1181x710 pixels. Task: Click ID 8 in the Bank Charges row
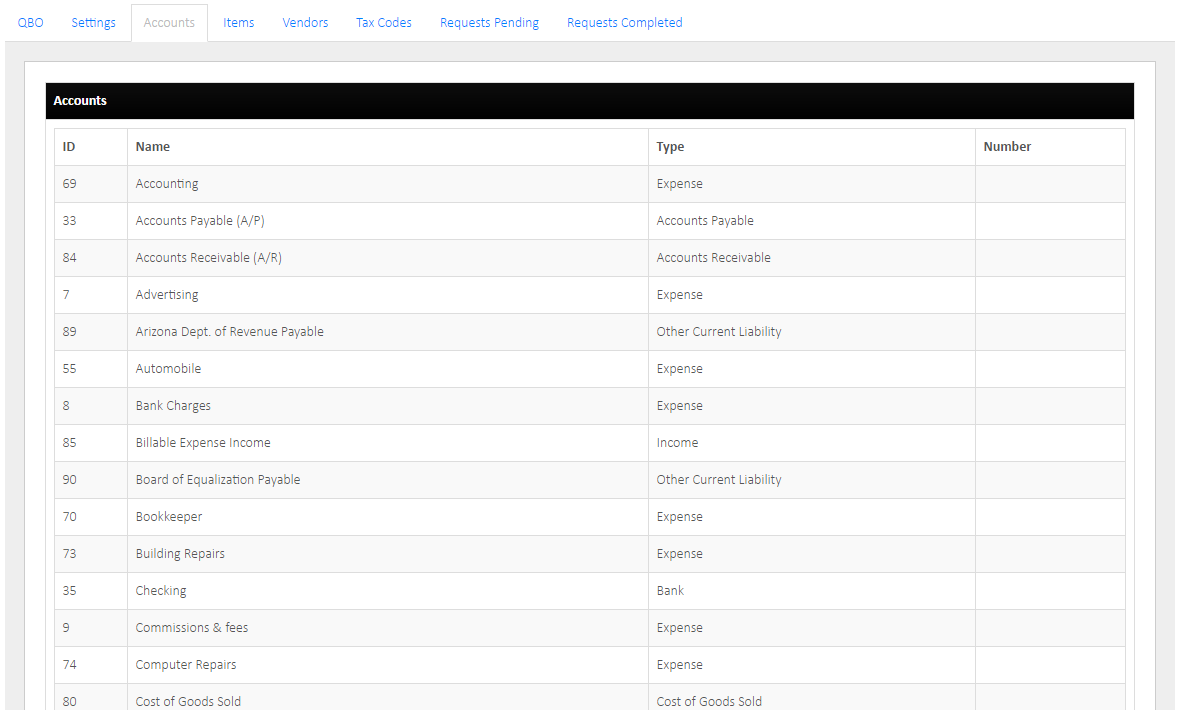click(x=66, y=405)
